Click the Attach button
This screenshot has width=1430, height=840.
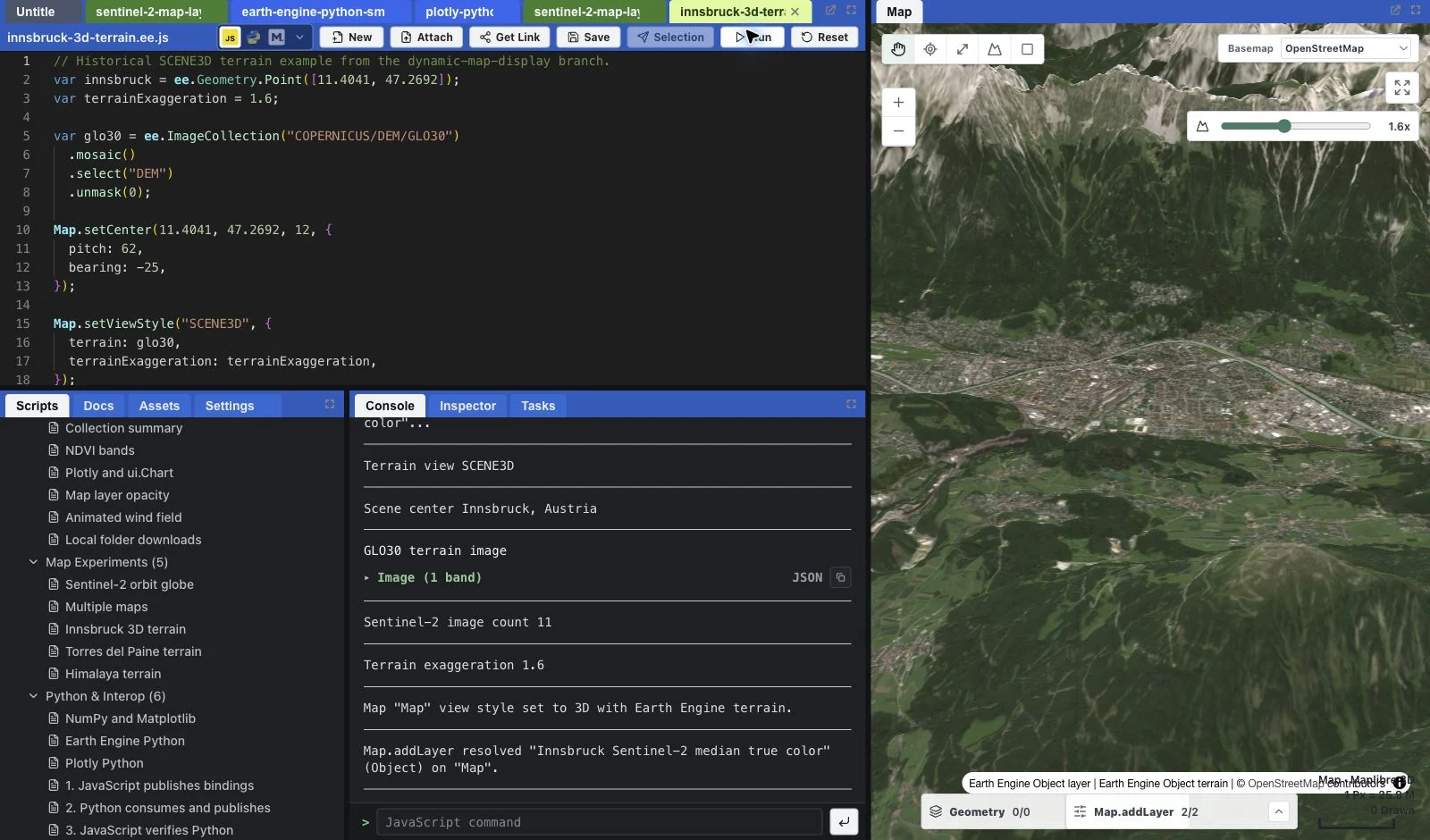point(426,38)
